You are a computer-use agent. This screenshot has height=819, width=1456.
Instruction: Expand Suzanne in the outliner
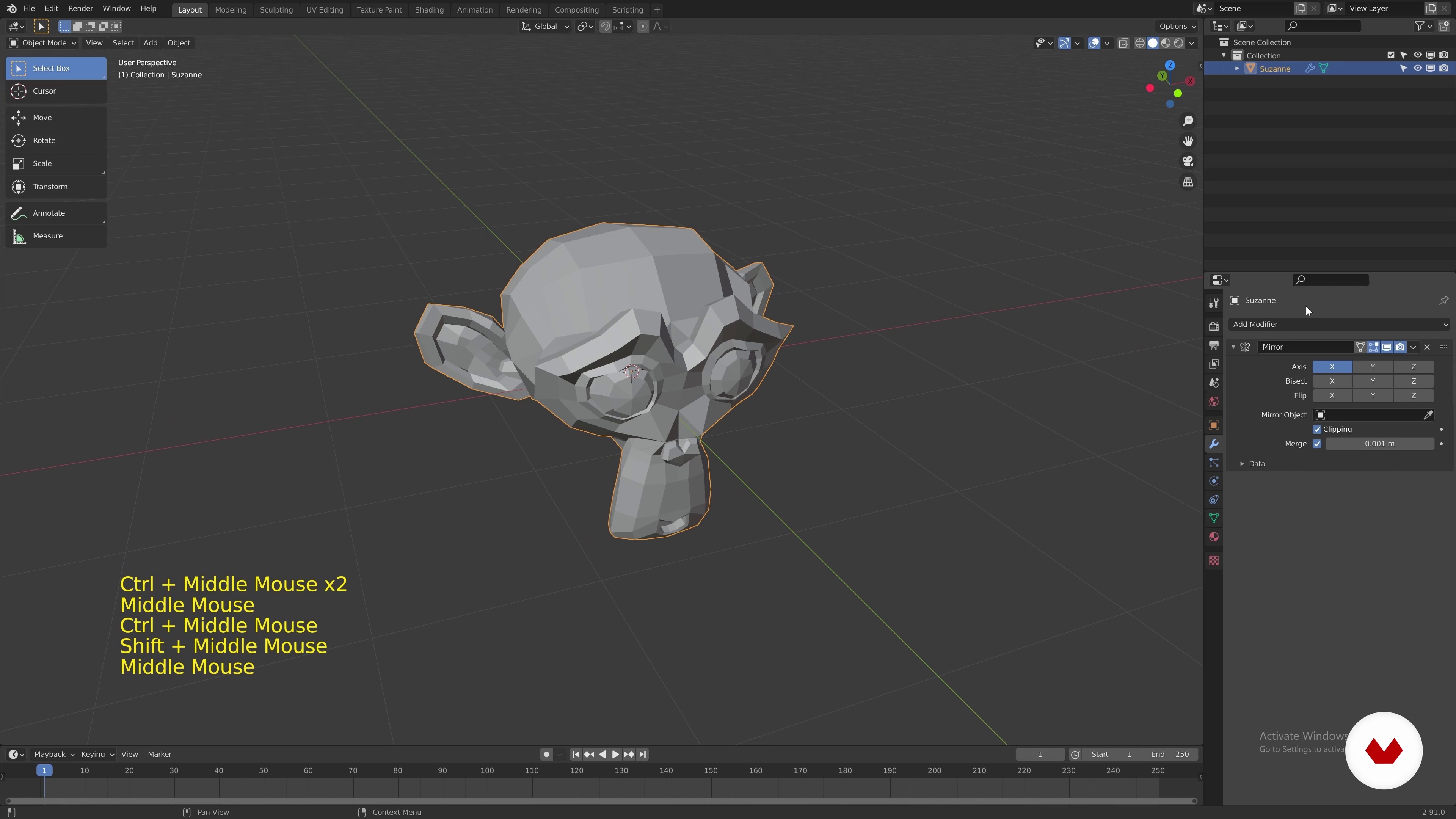click(x=1237, y=68)
